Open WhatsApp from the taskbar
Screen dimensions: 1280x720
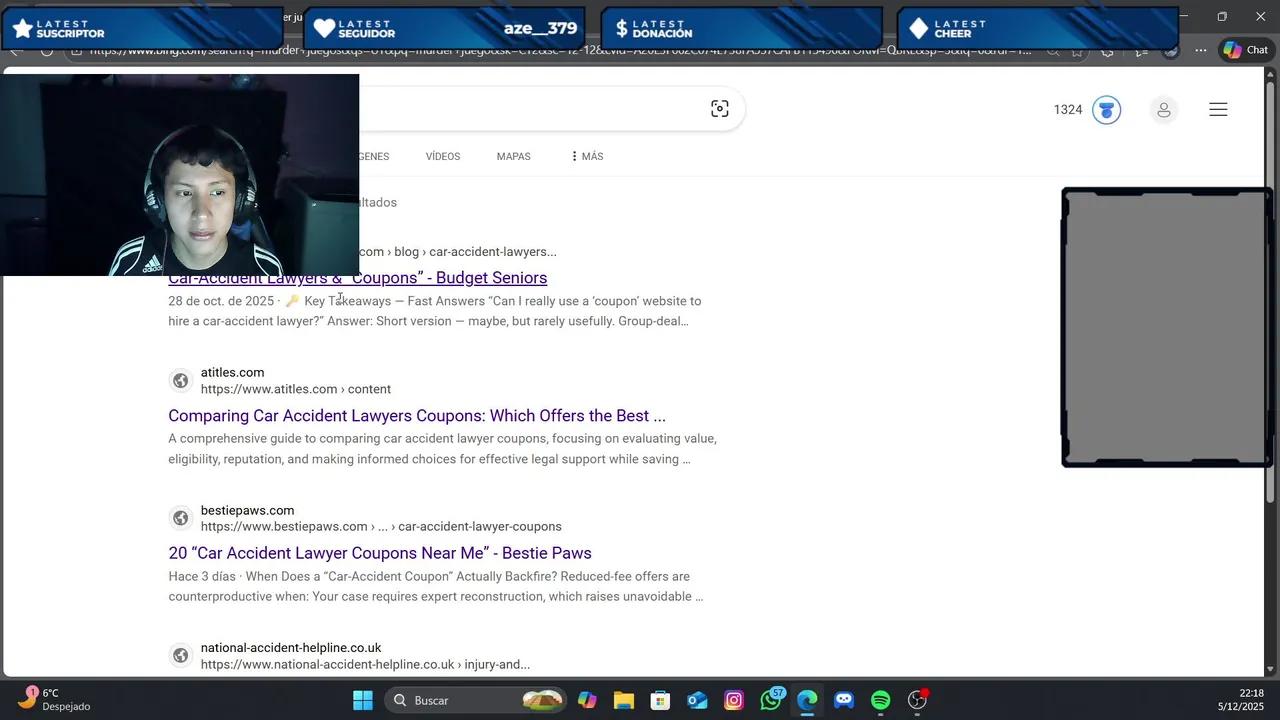pyautogui.click(x=770, y=700)
